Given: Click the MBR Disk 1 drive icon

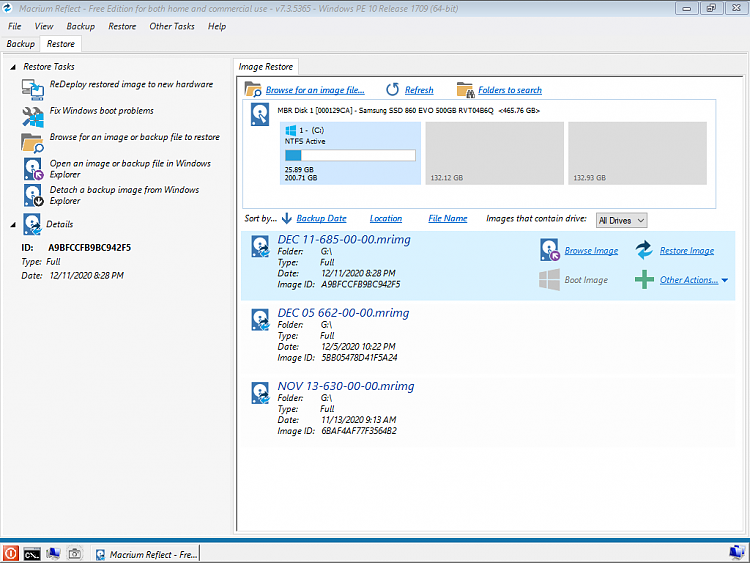Looking at the screenshot, I should 260,115.
